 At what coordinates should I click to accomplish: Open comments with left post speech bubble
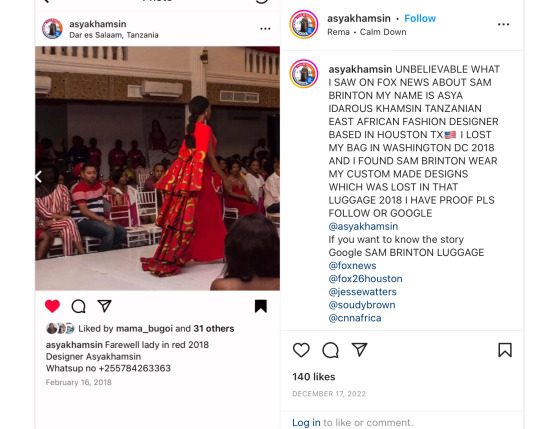(x=79, y=306)
